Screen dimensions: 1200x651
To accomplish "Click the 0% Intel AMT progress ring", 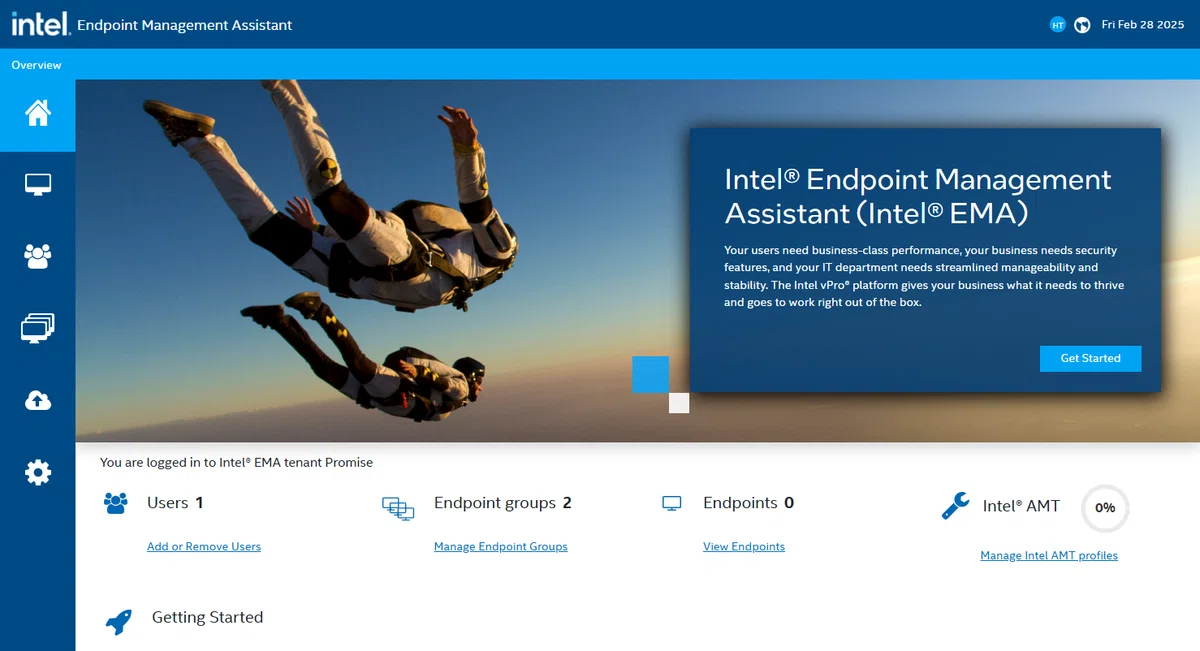I will pyautogui.click(x=1105, y=508).
